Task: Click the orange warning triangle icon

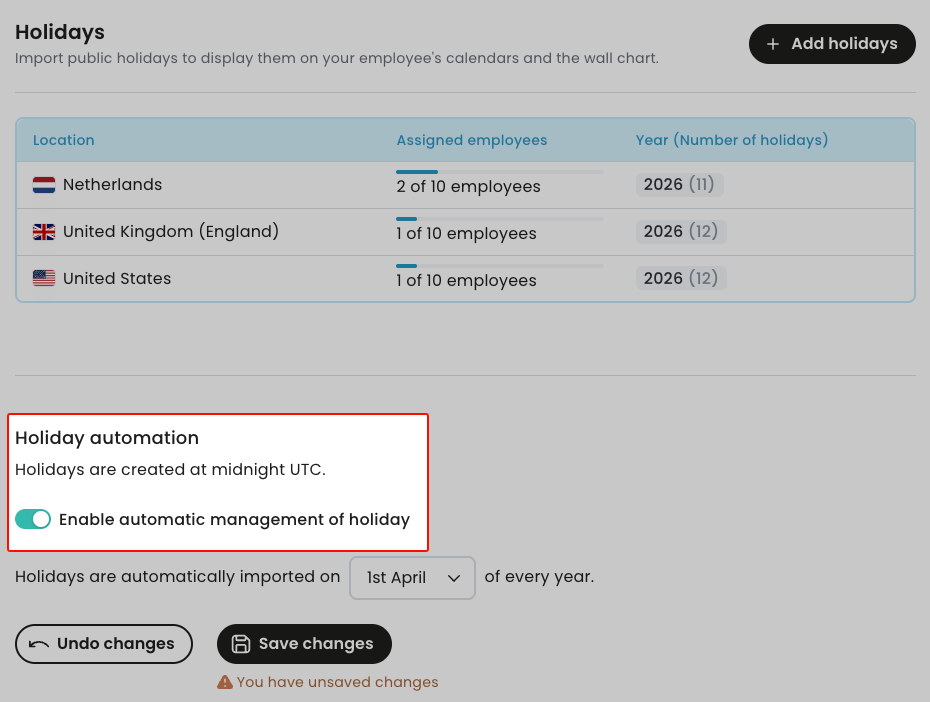Action: tap(225, 681)
